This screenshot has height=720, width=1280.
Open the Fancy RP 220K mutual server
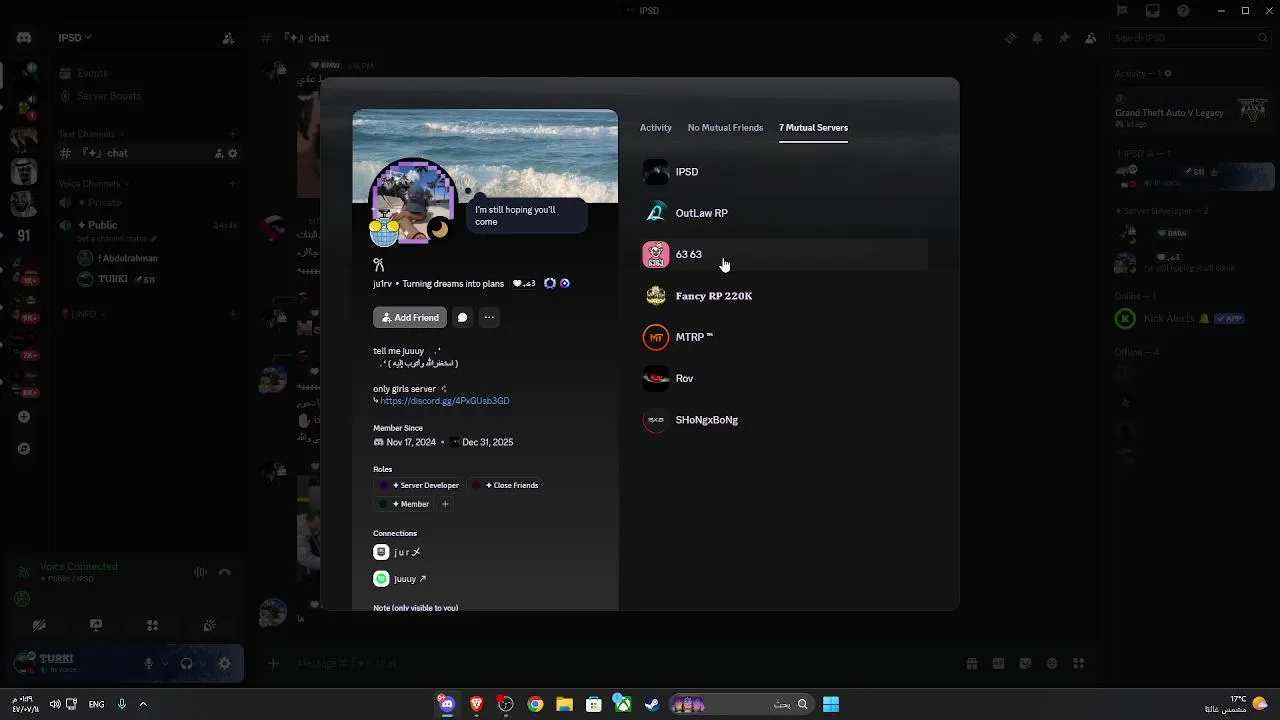(x=784, y=296)
